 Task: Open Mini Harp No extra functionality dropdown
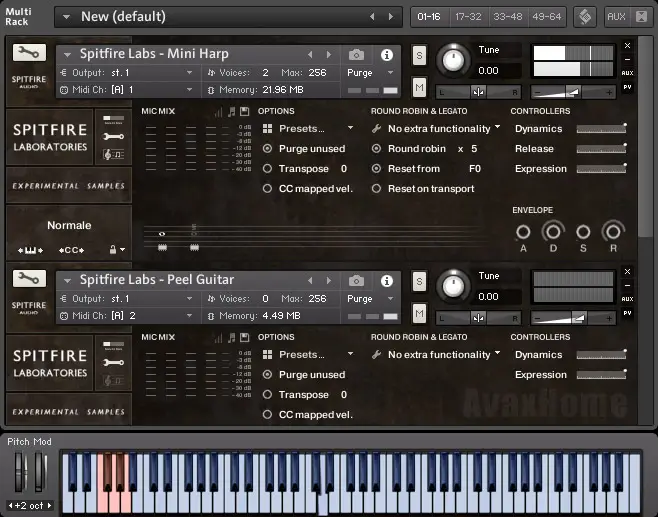click(x=498, y=127)
